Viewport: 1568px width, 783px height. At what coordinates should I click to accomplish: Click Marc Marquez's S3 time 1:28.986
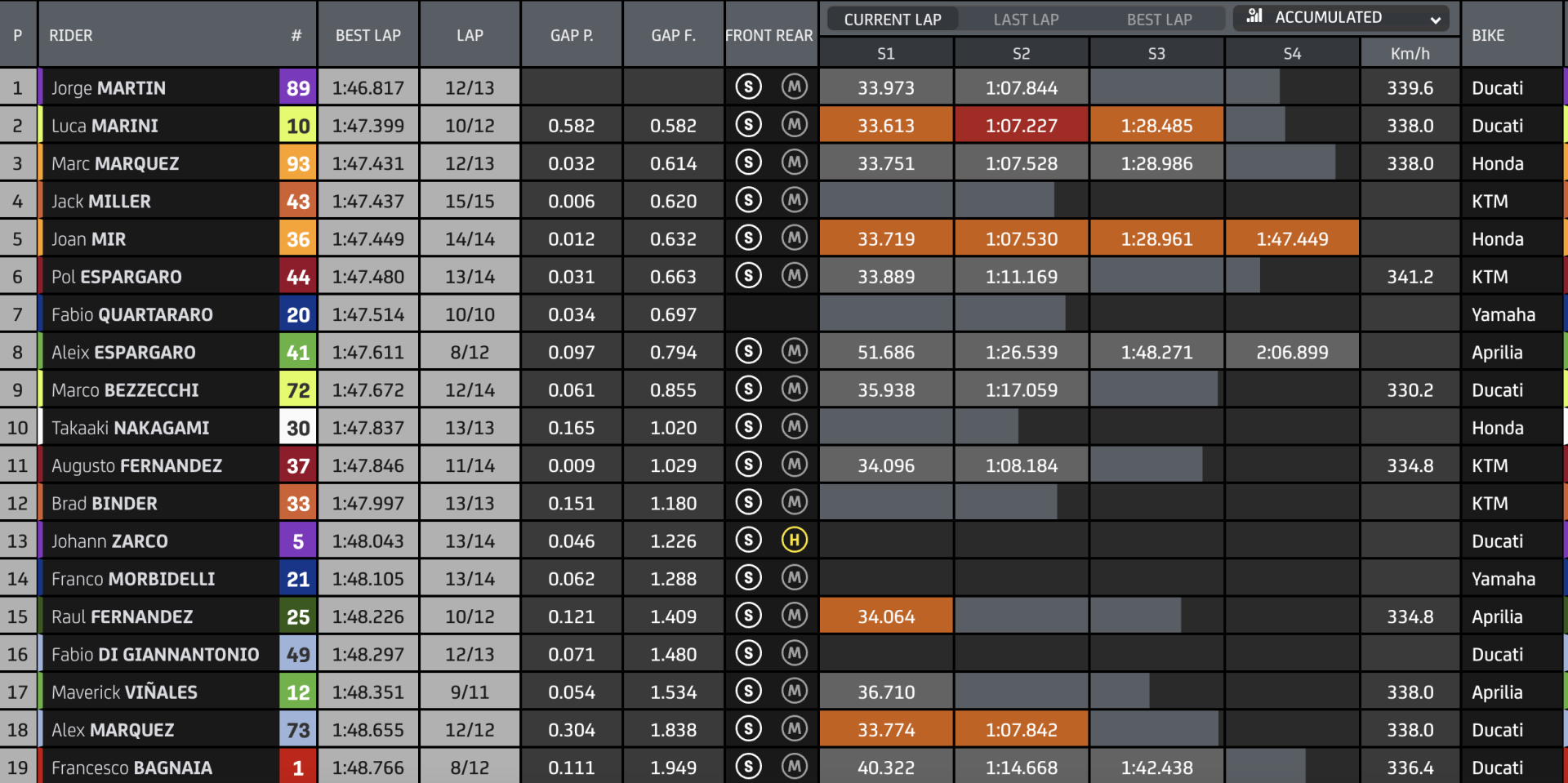pos(1156,163)
